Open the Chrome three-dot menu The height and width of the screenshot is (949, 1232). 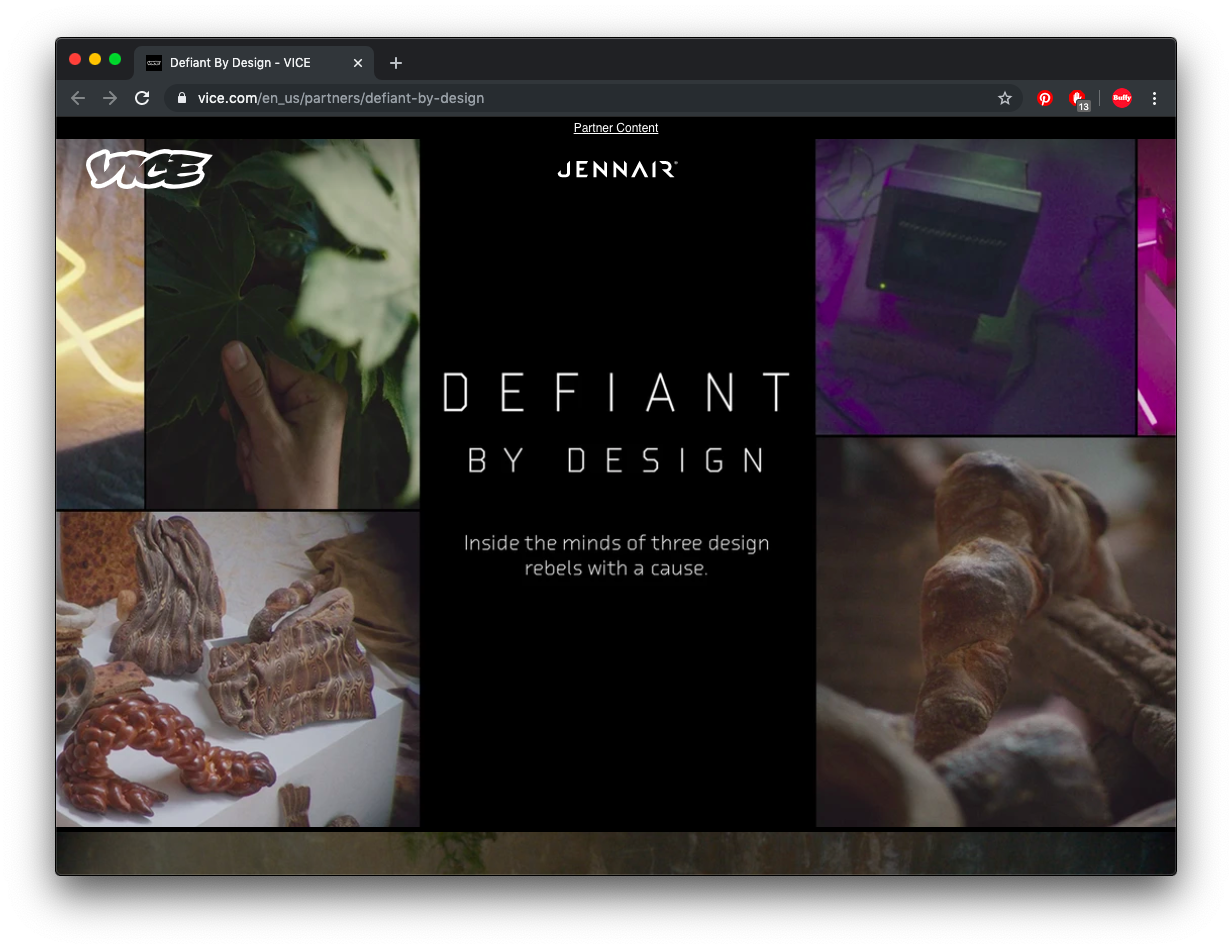(x=1154, y=98)
